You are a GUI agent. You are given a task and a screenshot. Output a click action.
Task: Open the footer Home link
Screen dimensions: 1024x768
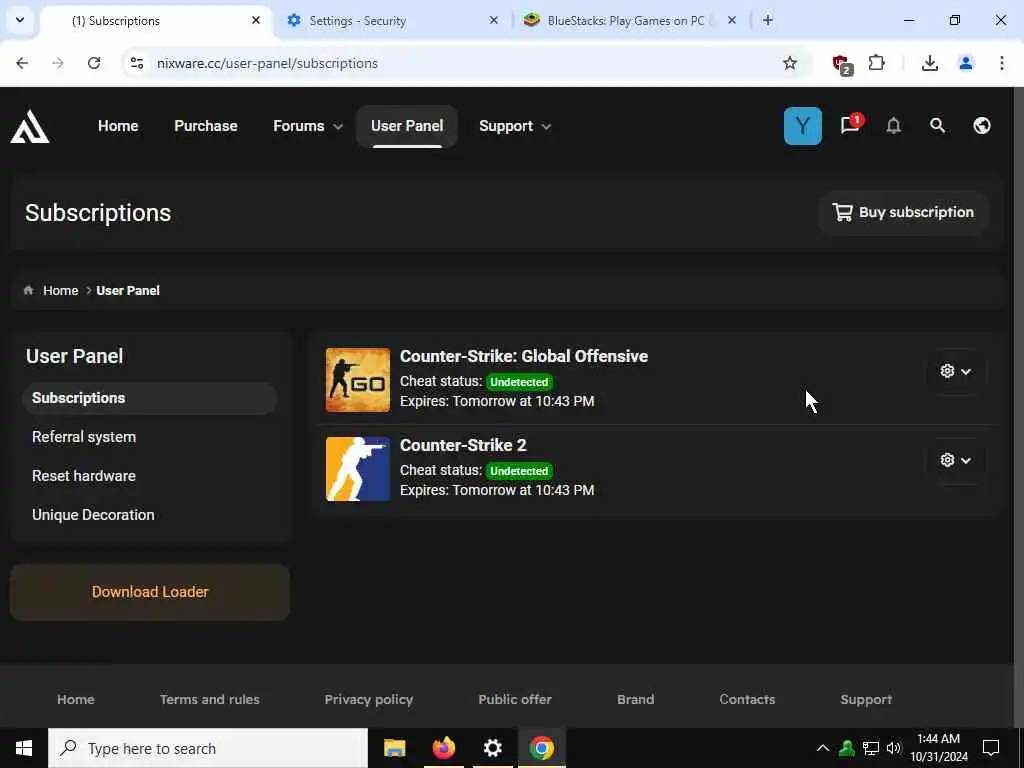point(76,699)
